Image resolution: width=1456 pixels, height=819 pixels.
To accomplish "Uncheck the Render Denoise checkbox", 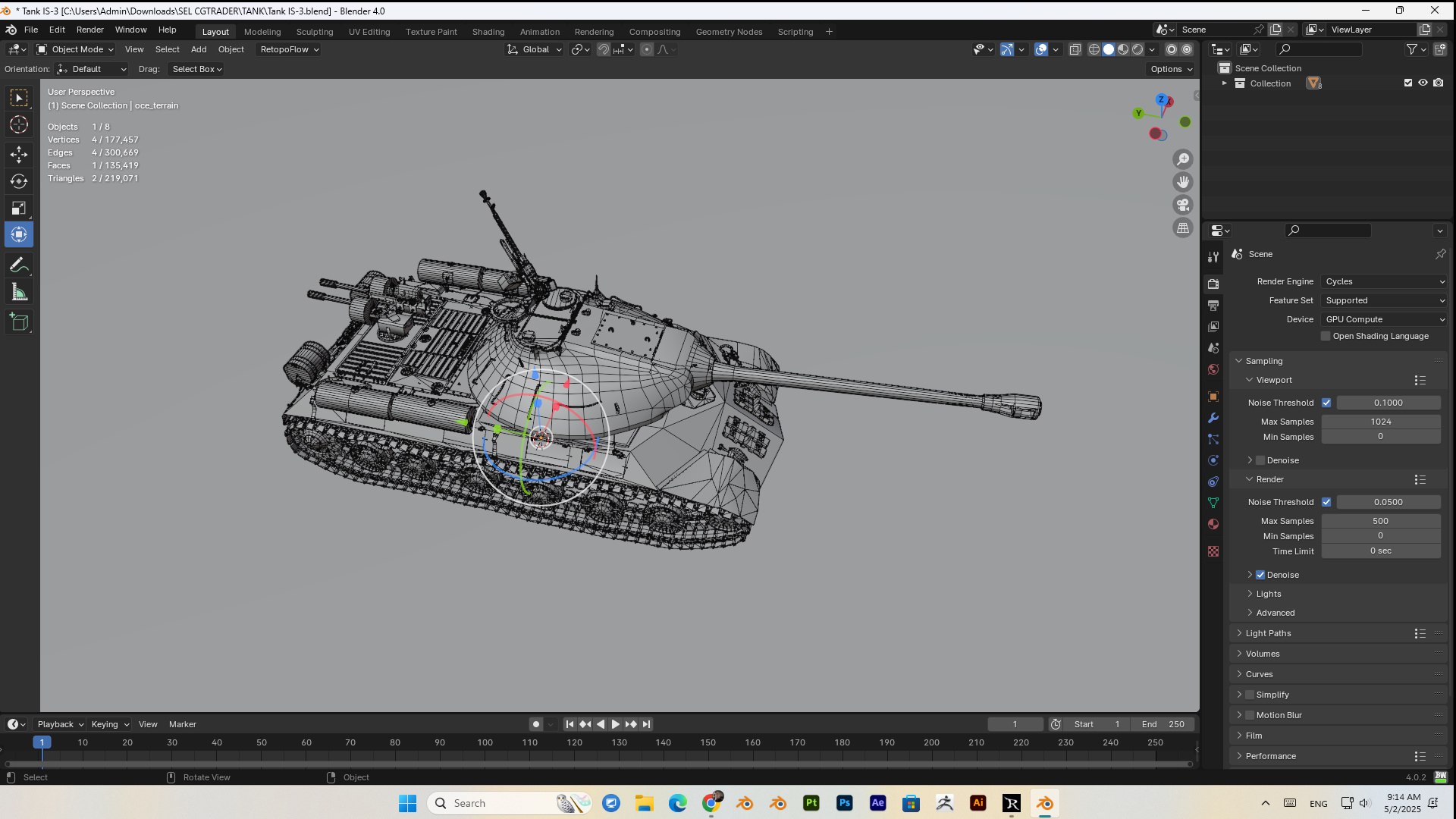I will [1260, 575].
